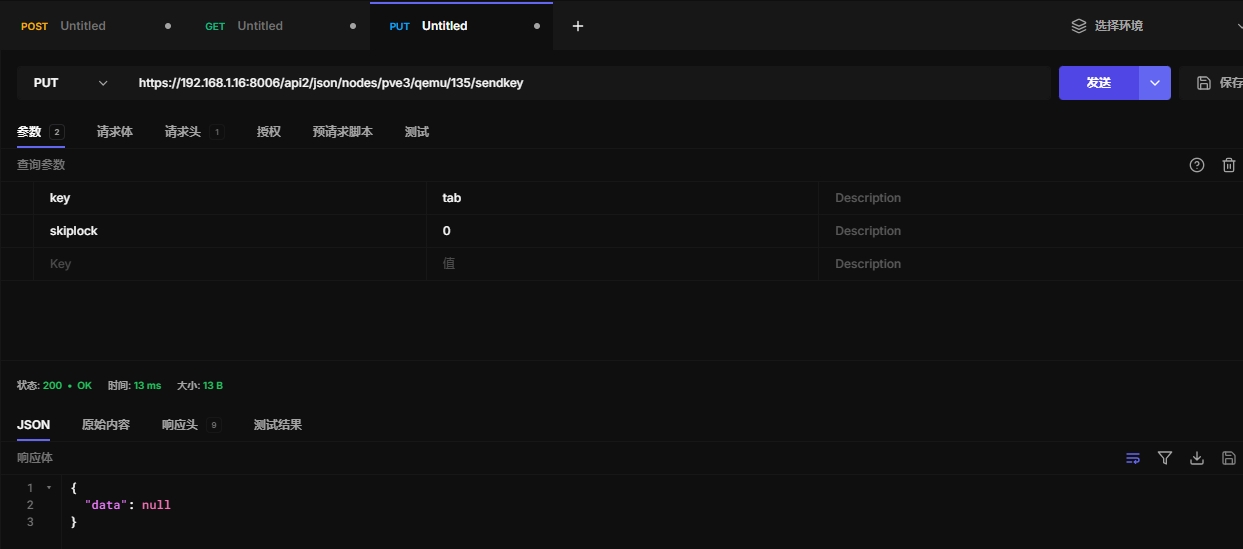Image resolution: width=1243 pixels, height=549 pixels.
Task: Open the 响应头 response headers tab
Action: 180,425
